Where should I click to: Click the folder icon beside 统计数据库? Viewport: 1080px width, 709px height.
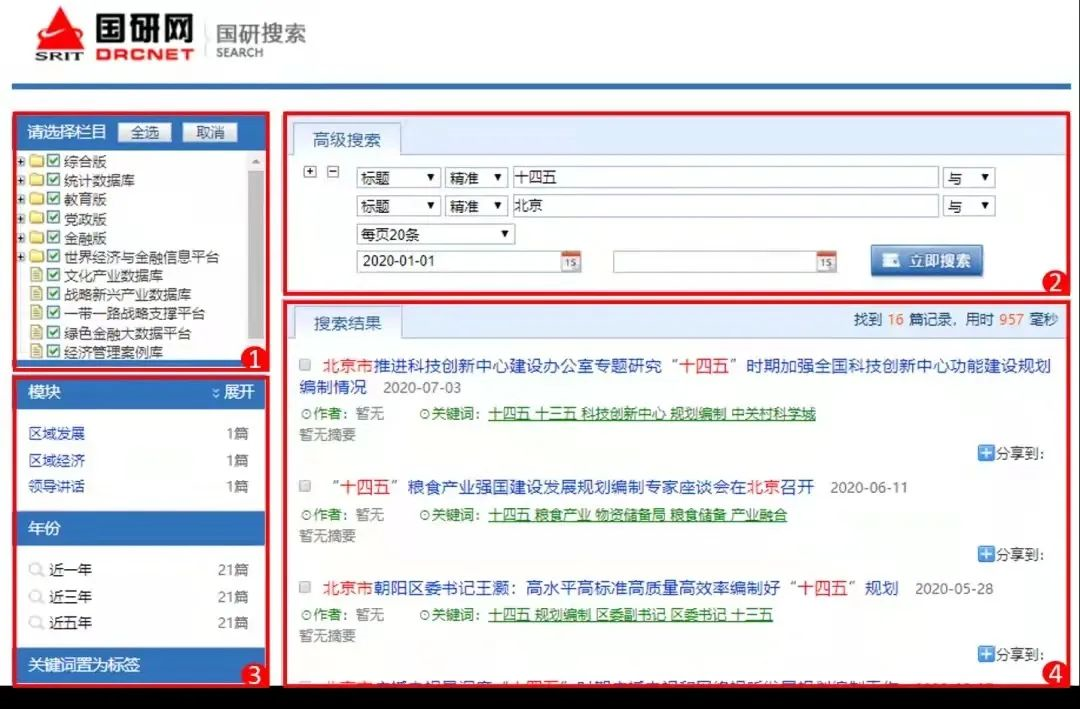click(x=37, y=180)
